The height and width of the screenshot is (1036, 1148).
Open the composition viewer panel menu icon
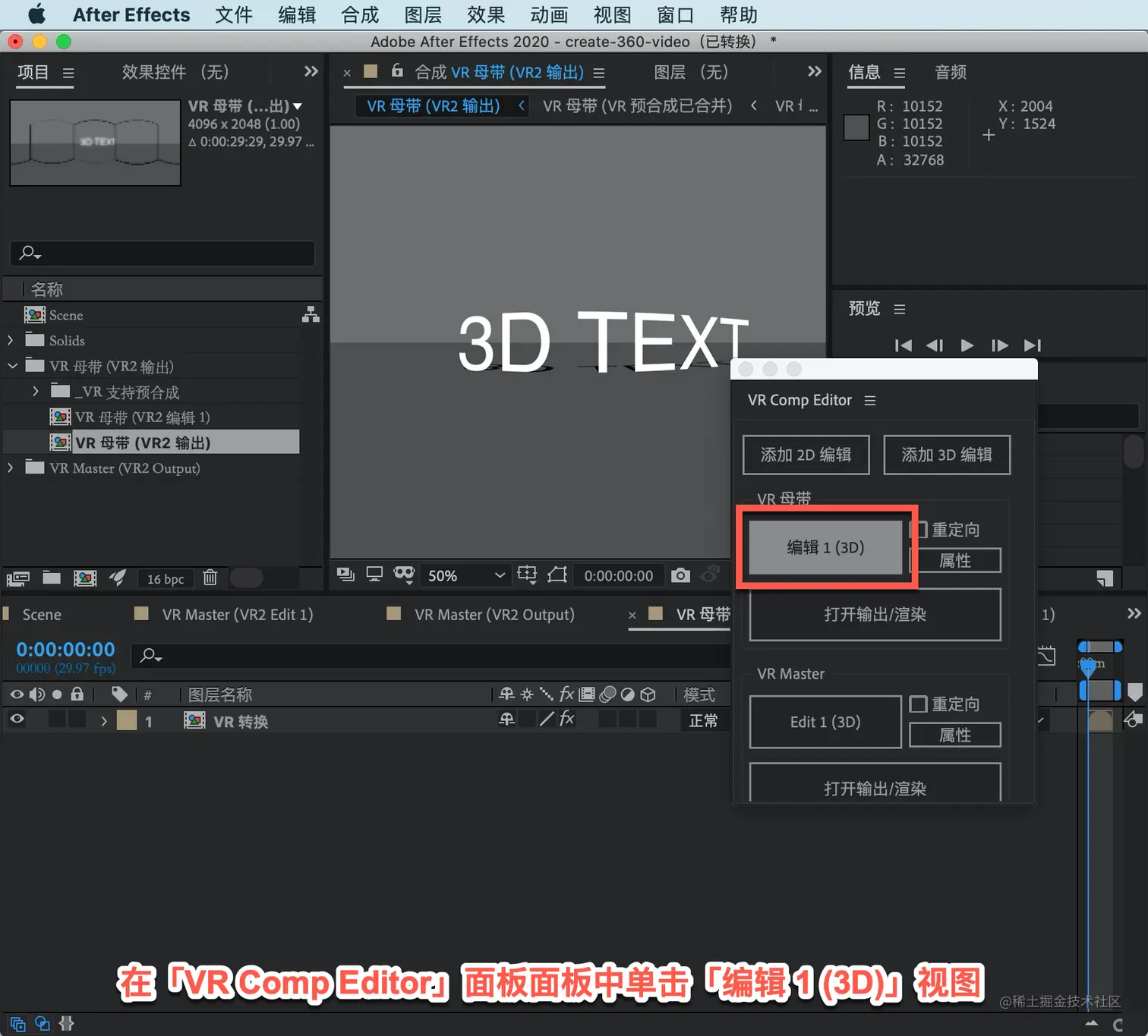[x=599, y=73]
